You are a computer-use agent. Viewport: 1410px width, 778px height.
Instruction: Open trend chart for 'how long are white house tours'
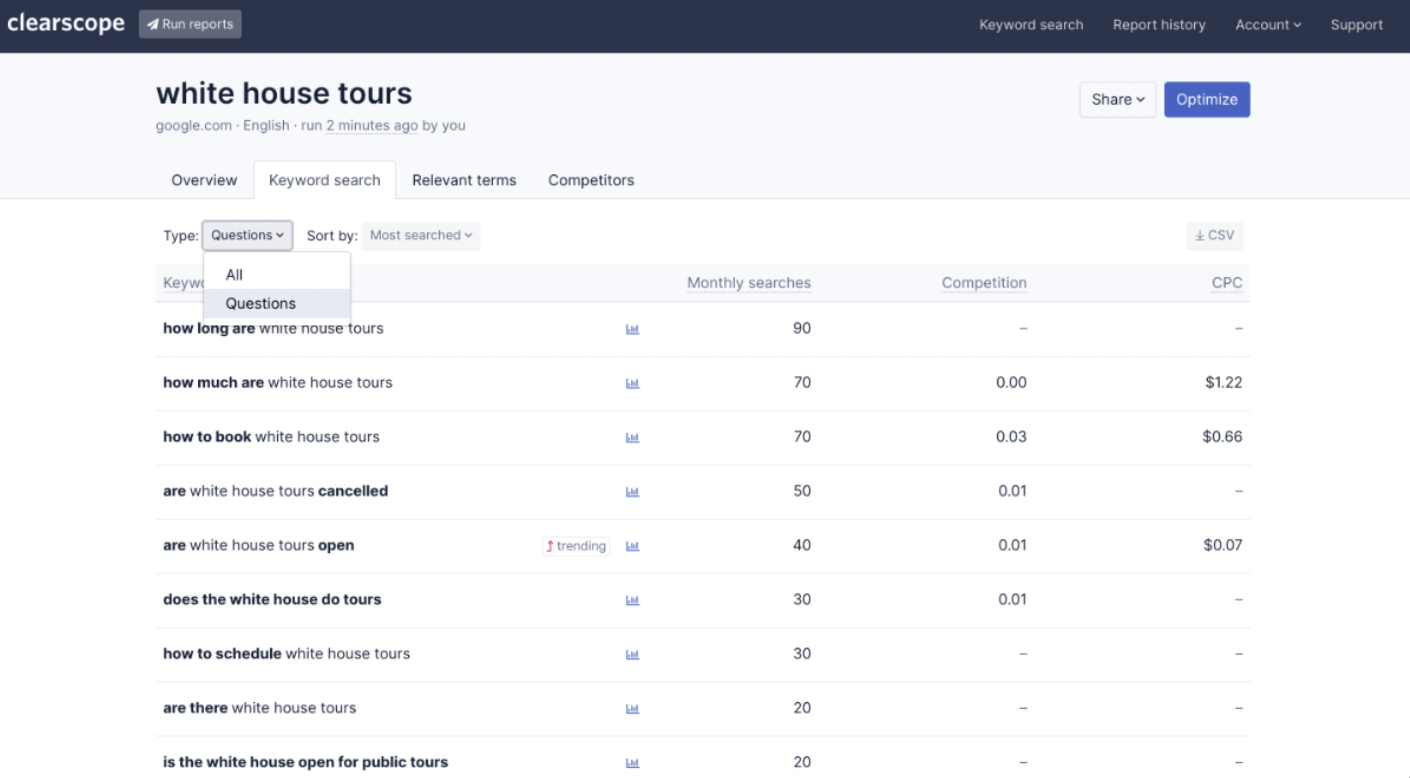tap(632, 329)
